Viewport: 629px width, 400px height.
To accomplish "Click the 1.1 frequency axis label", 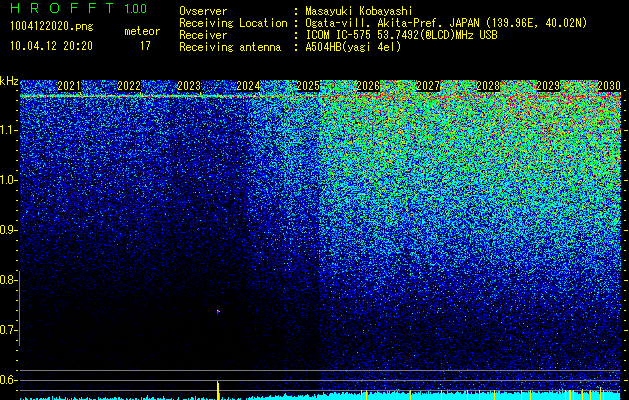I will pos(8,130).
